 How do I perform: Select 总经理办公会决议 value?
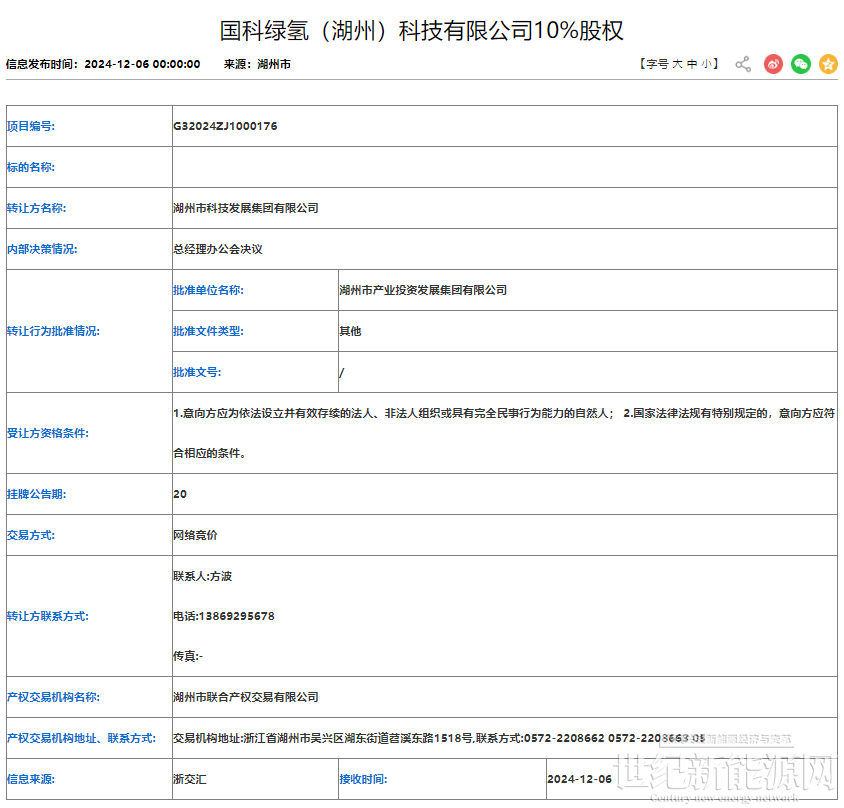[x=217, y=249]
